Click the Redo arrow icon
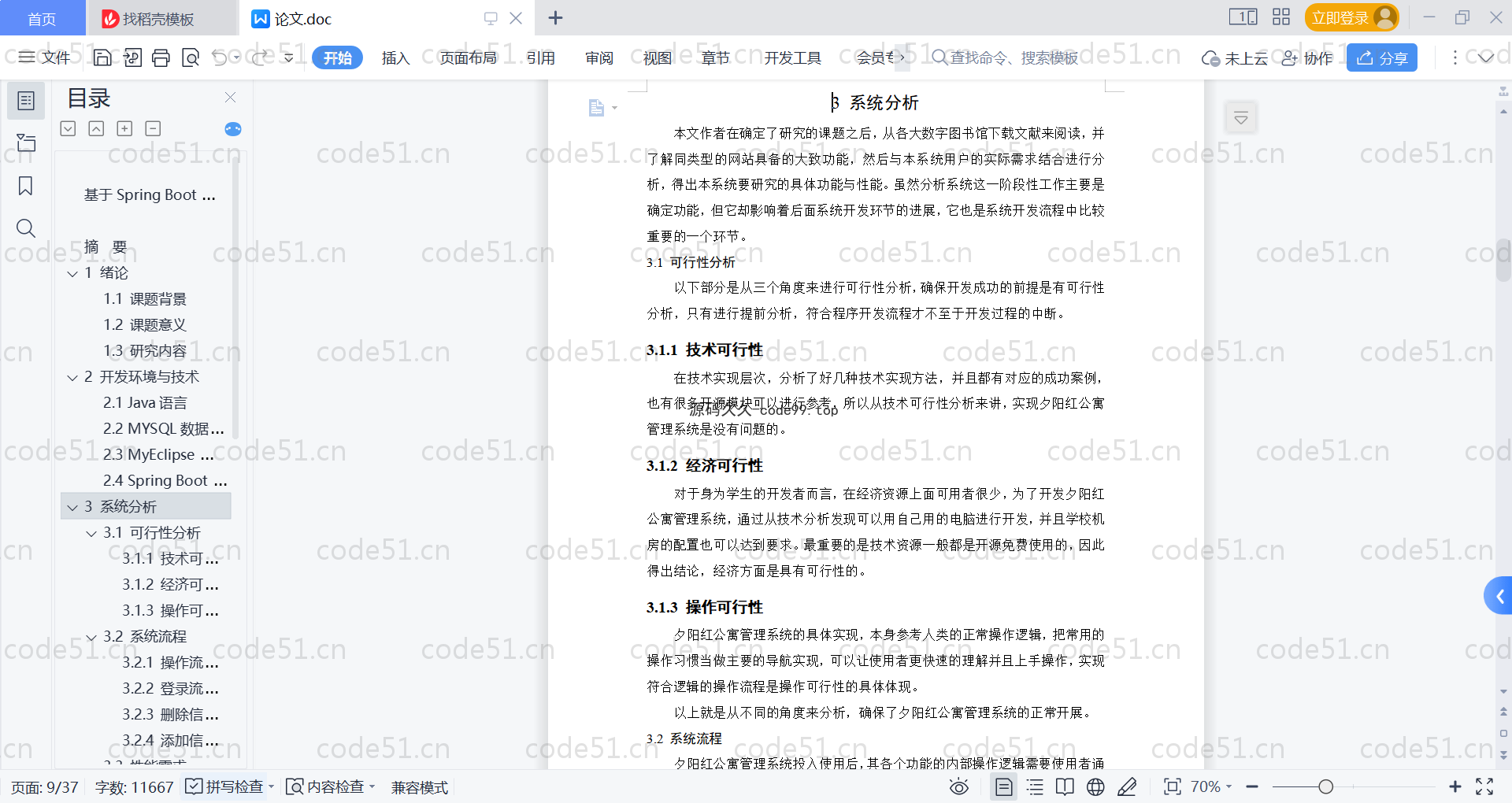Screen dimensions: 1512x803 [260, 57]
